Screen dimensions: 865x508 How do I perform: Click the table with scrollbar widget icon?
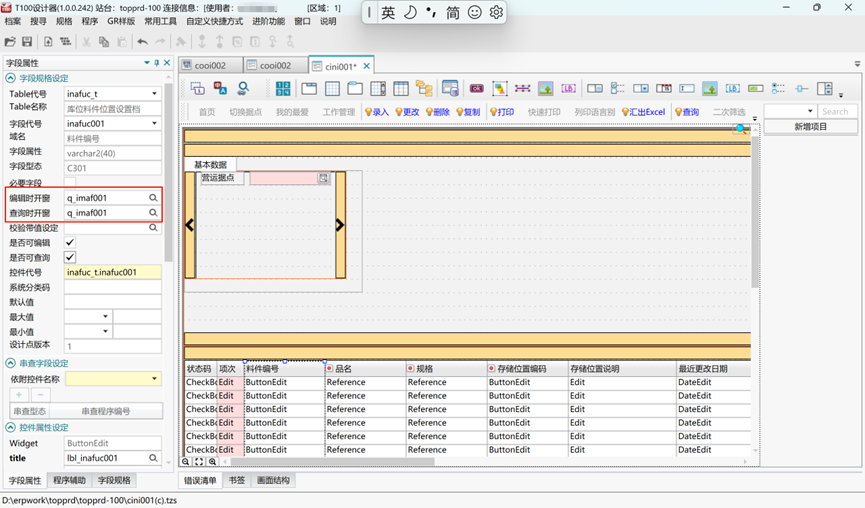378,88
